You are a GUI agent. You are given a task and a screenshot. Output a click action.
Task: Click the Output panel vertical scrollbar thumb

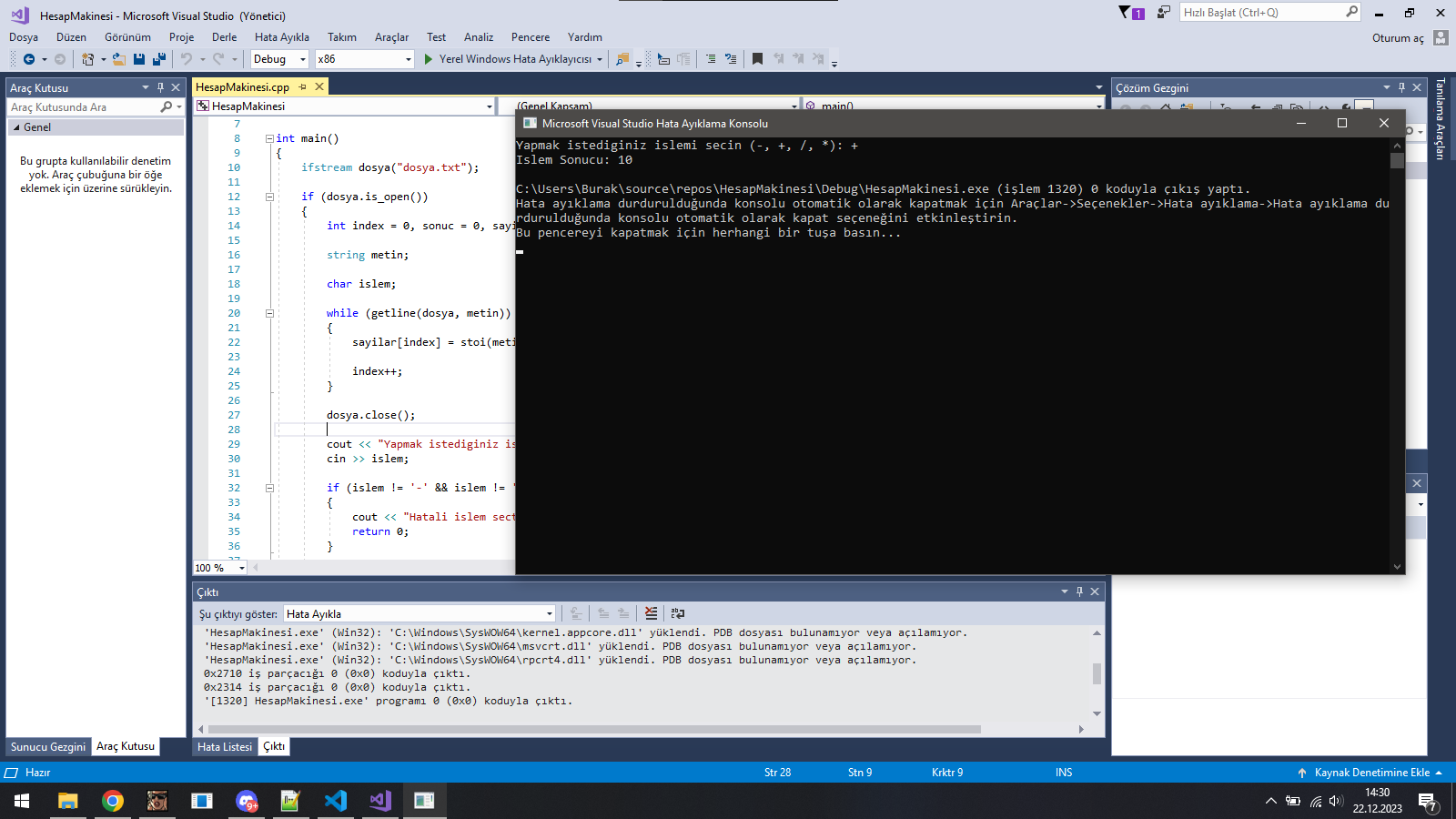tap(1097, 673)
